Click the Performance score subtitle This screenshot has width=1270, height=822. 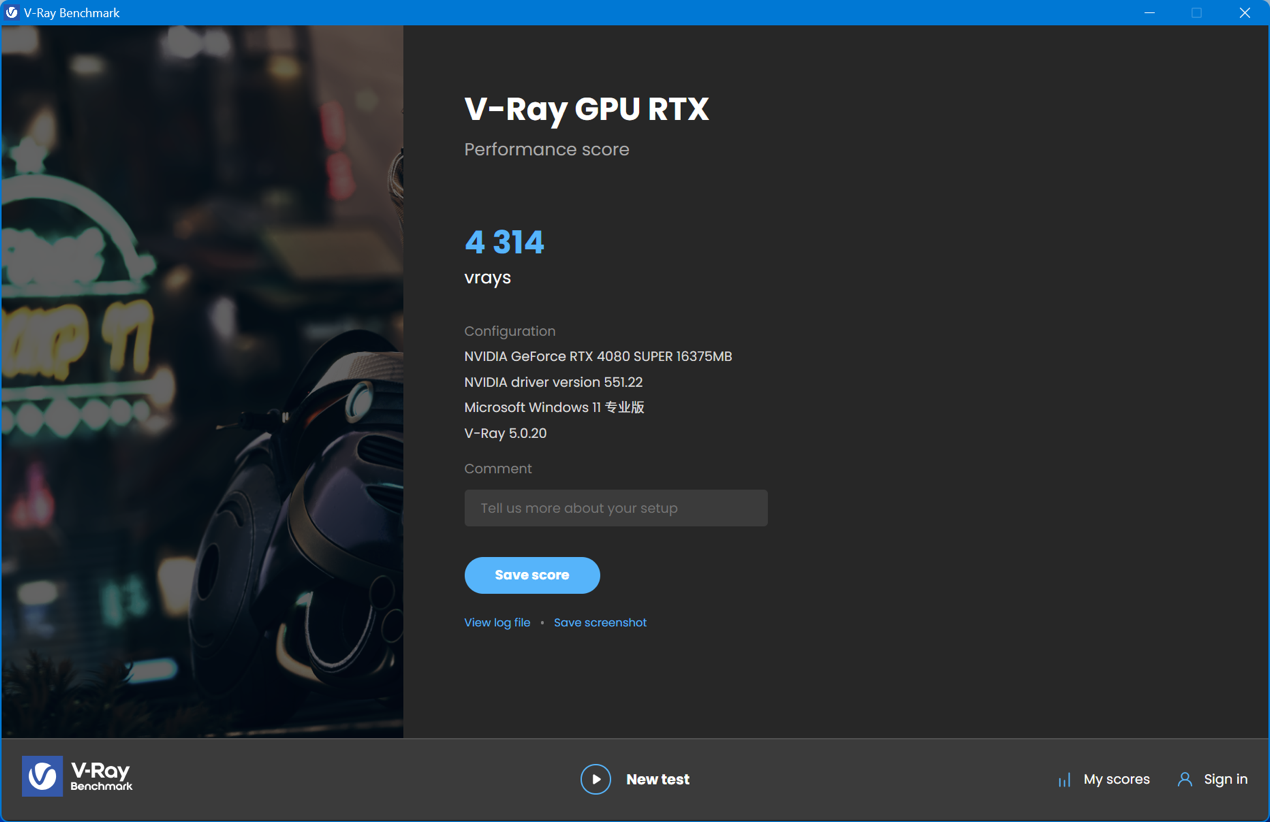point(546,148)
